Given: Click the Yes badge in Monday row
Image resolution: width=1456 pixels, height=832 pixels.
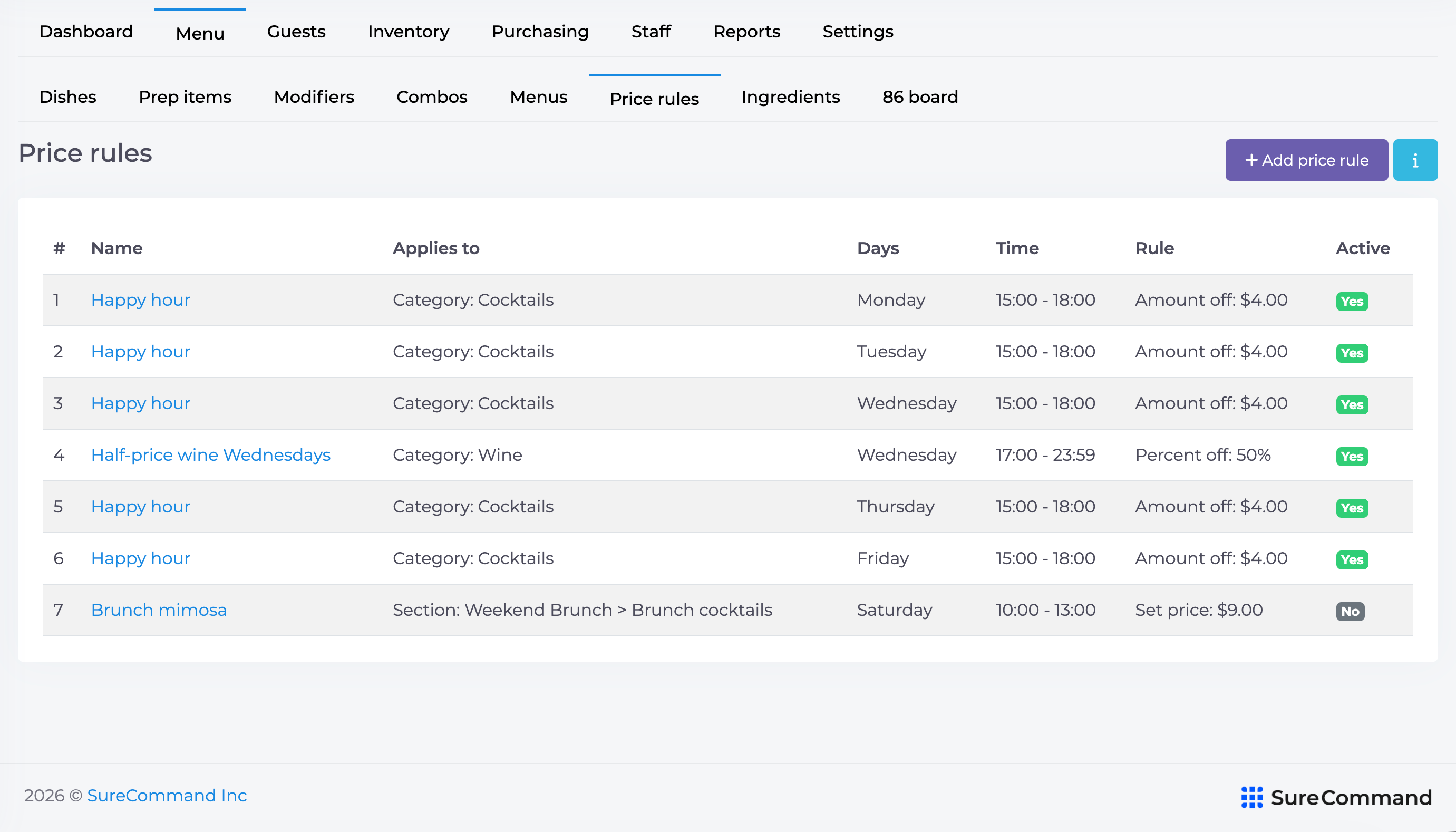Looking at the screenshot, I should (1352, 302).
